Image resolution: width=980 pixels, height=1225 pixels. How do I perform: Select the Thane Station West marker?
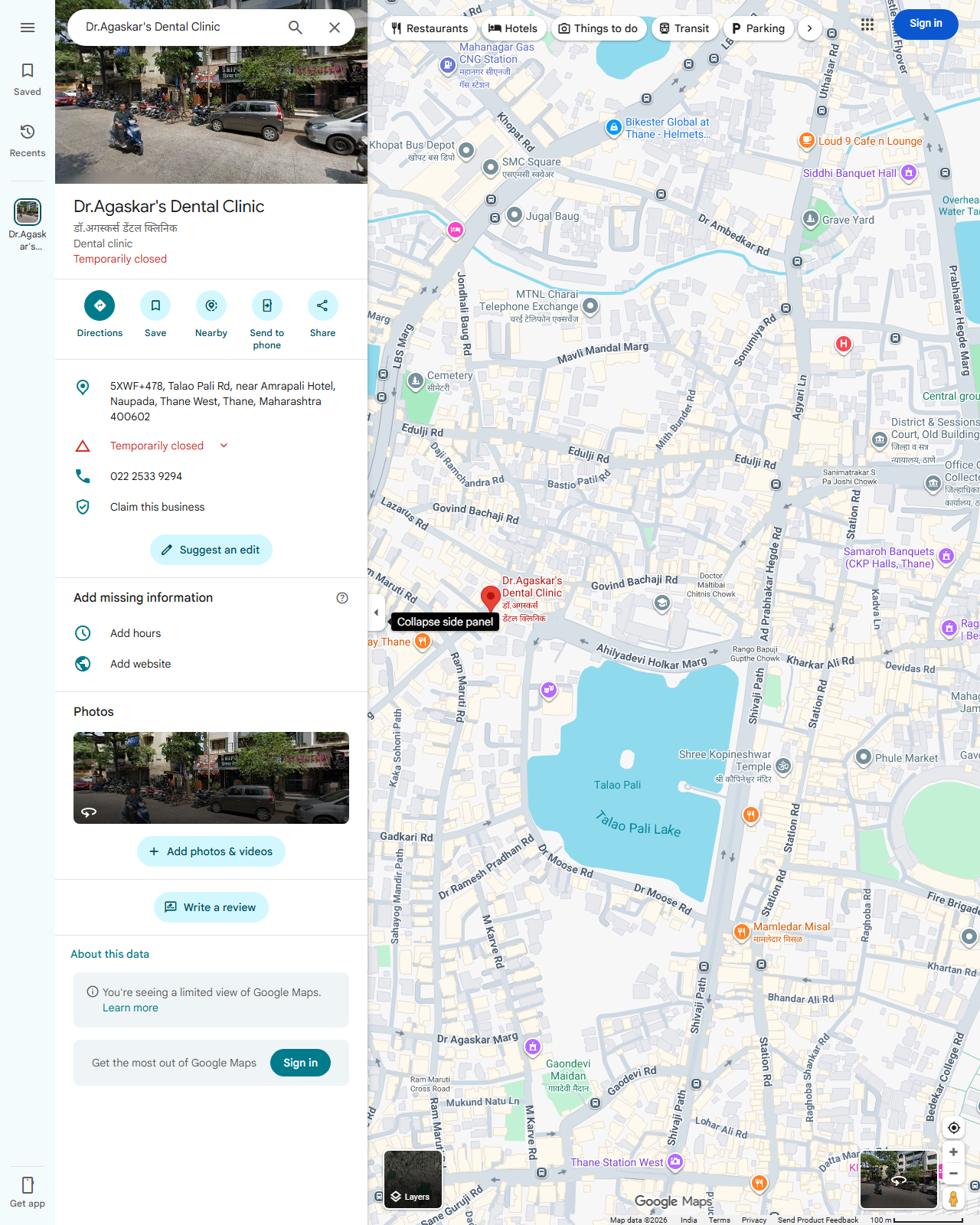pyautogui.click(x=675, y=1162)
